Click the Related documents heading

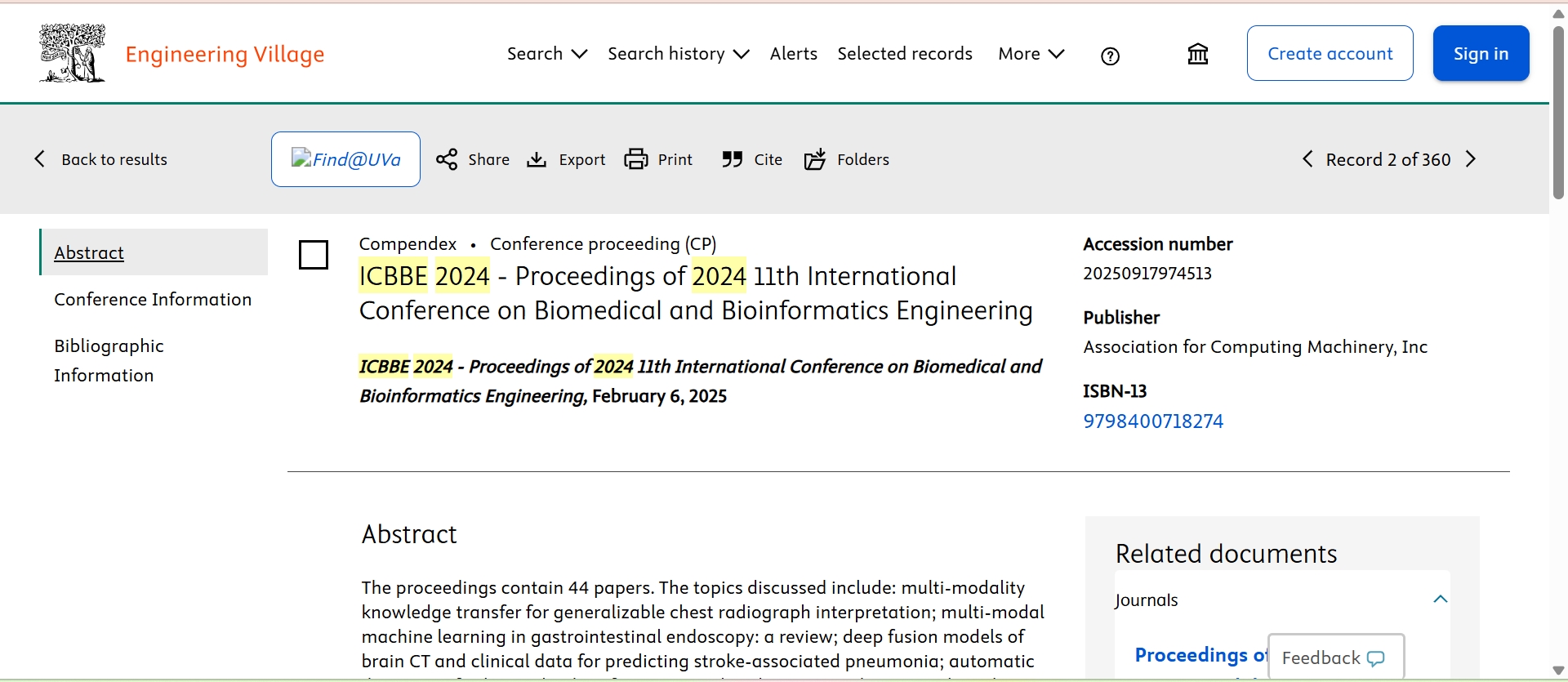click(1226, 554)
